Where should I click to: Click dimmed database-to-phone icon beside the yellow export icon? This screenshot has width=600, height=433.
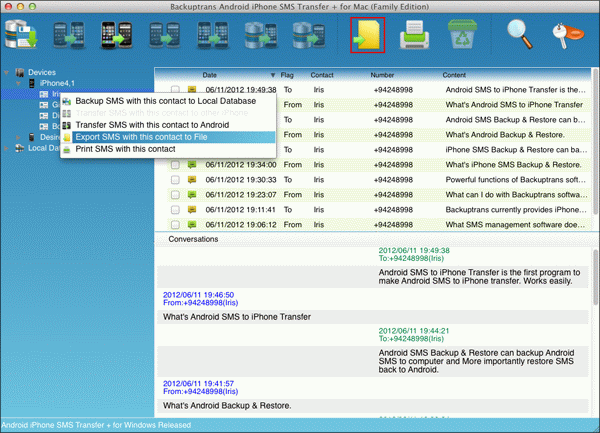click(x=309, y=35)
